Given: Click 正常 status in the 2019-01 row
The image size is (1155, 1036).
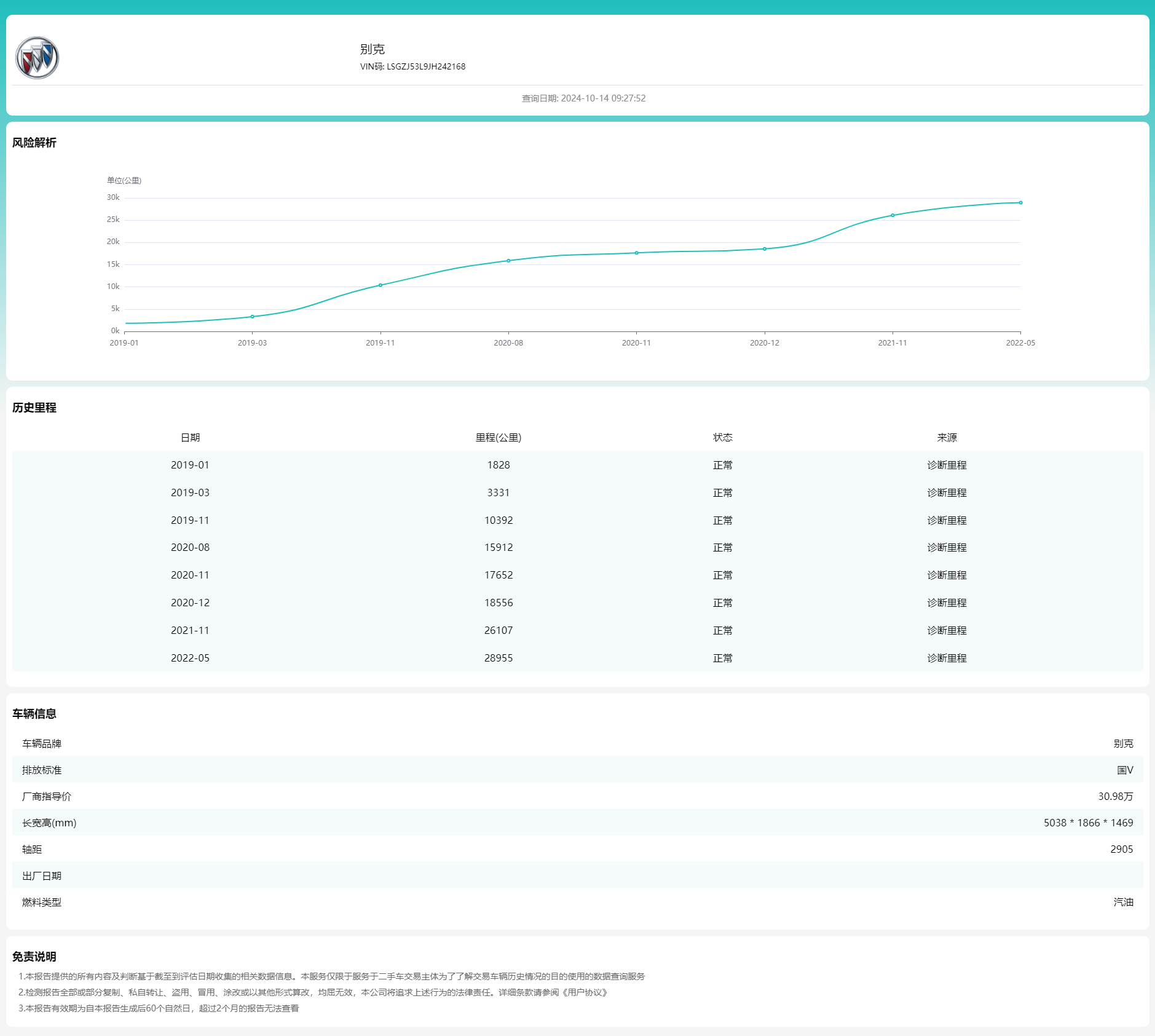Looking at the screenshot, I should click(723, 465).
